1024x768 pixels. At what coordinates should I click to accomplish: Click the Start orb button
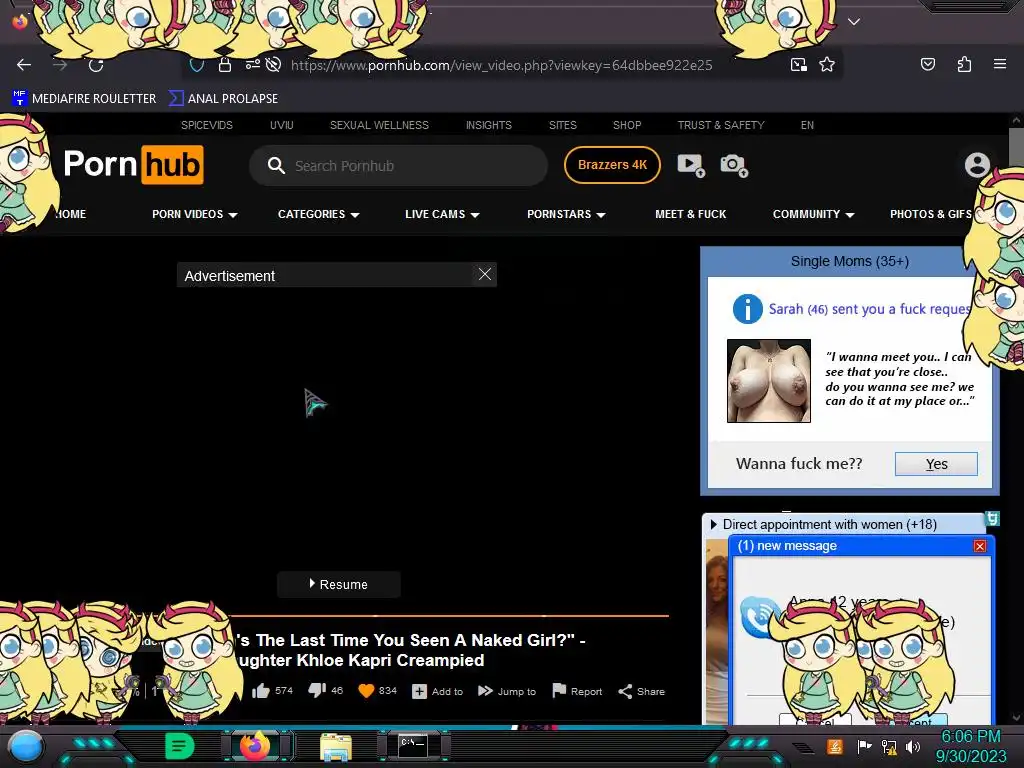25,746
